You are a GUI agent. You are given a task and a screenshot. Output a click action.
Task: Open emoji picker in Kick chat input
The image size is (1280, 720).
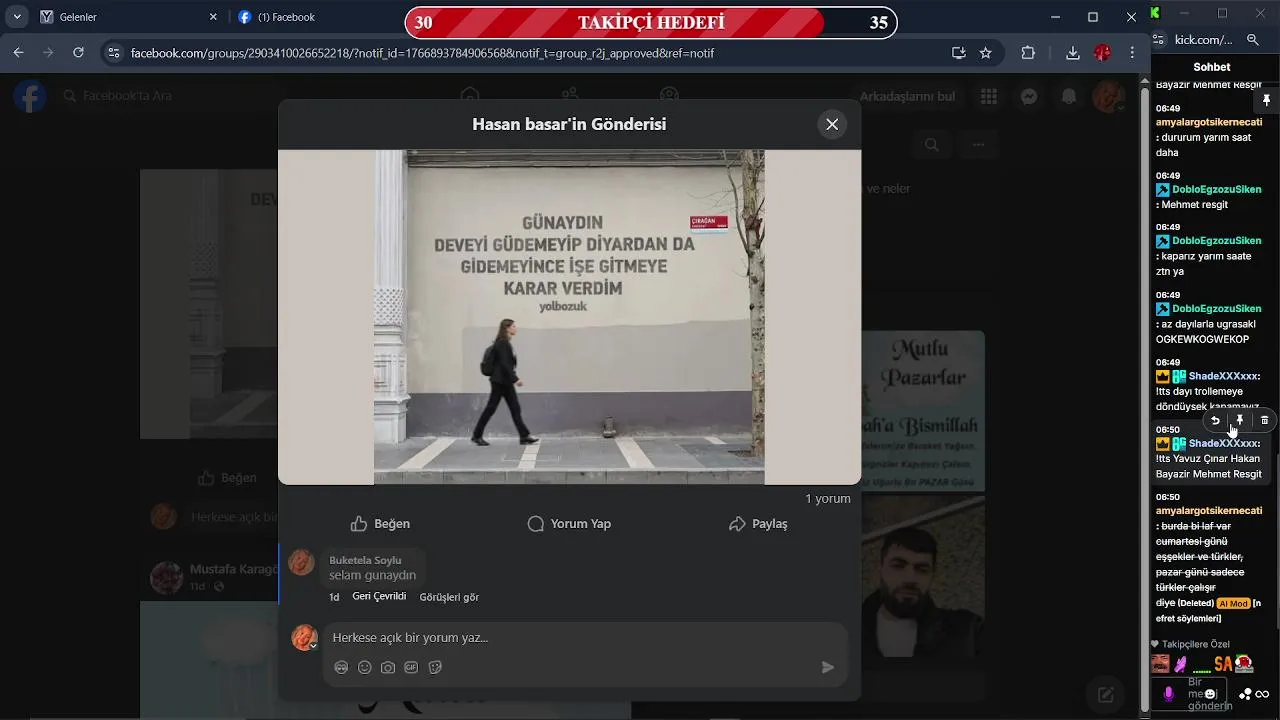(1210, 694)
